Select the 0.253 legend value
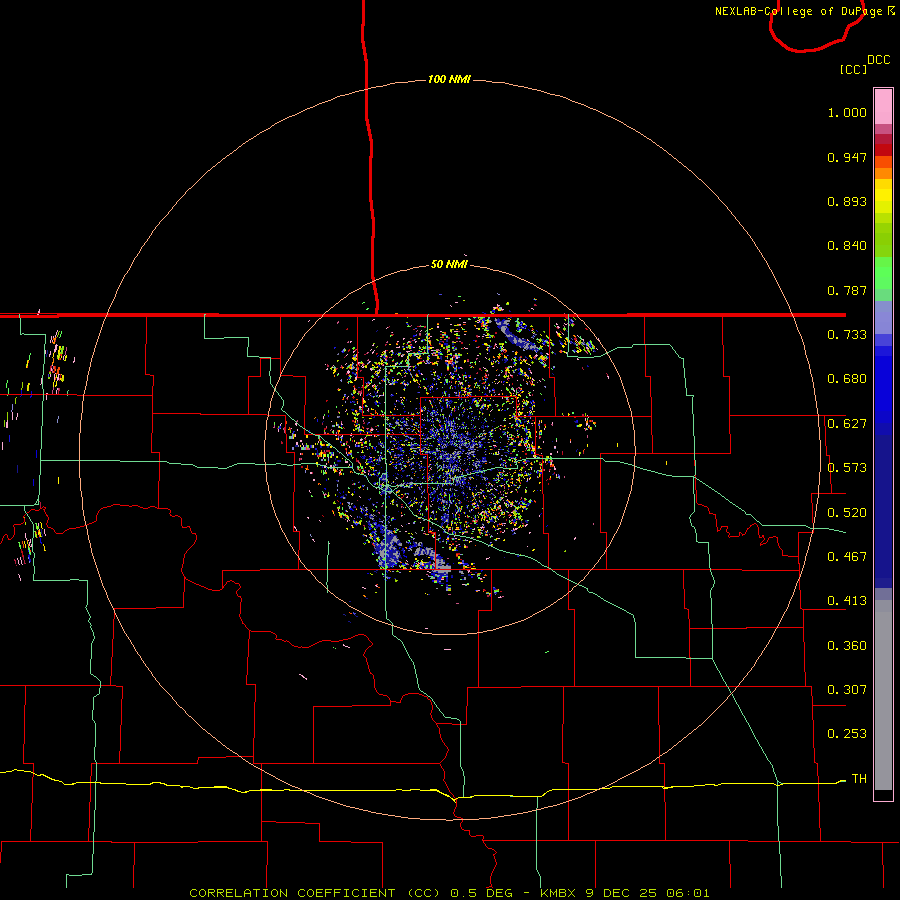Viewport: 900px width, 900px height. [x=847, y=734]
